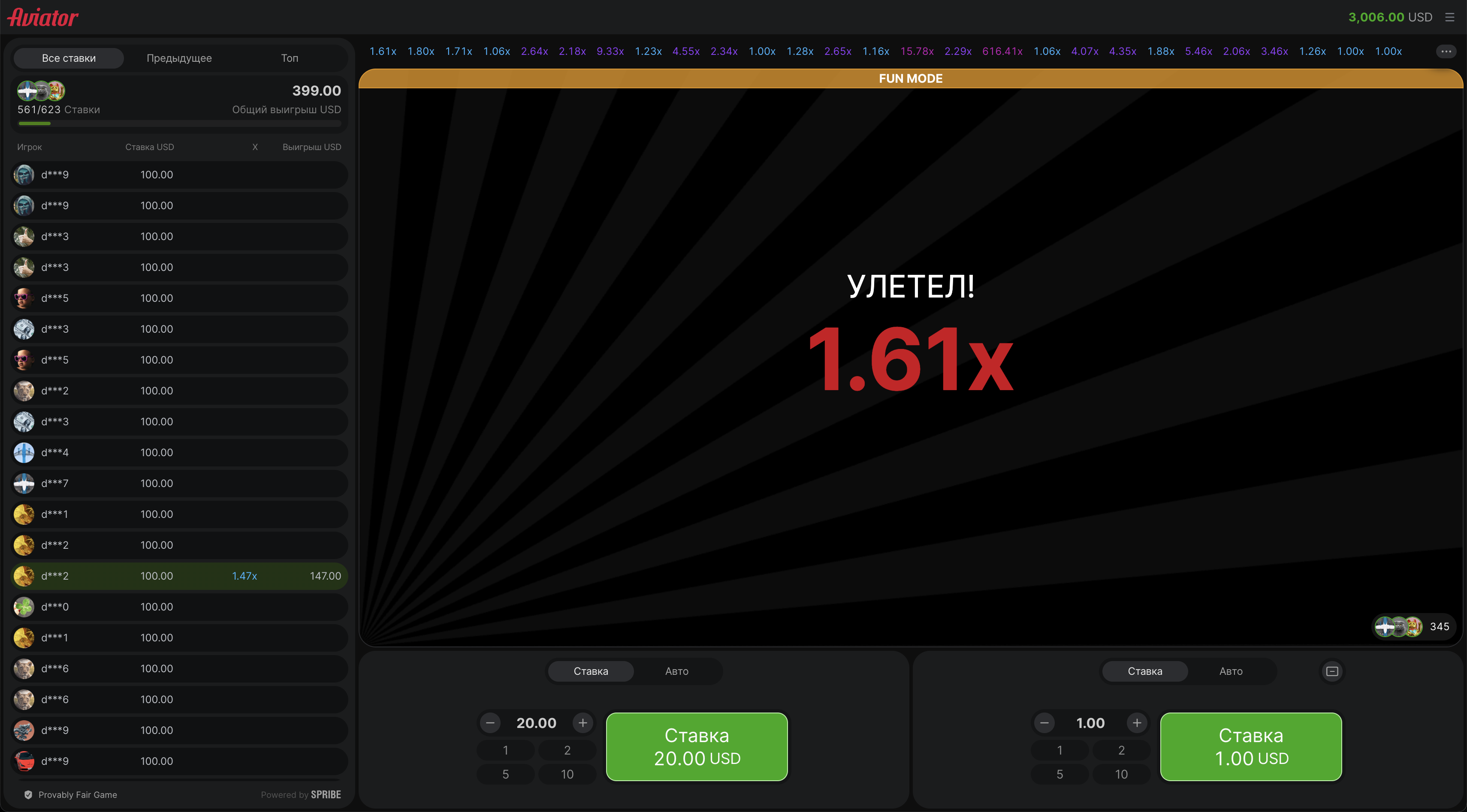Image resolution: width=1467 pixels, height=812 pixels.
Task: Click the green bets progress bar
Action: [34, 123]
